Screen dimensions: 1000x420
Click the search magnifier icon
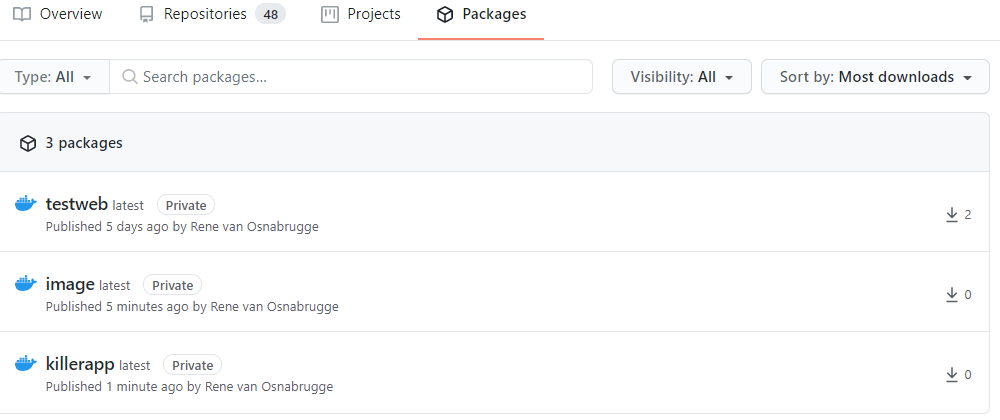[x=129, y=77]
